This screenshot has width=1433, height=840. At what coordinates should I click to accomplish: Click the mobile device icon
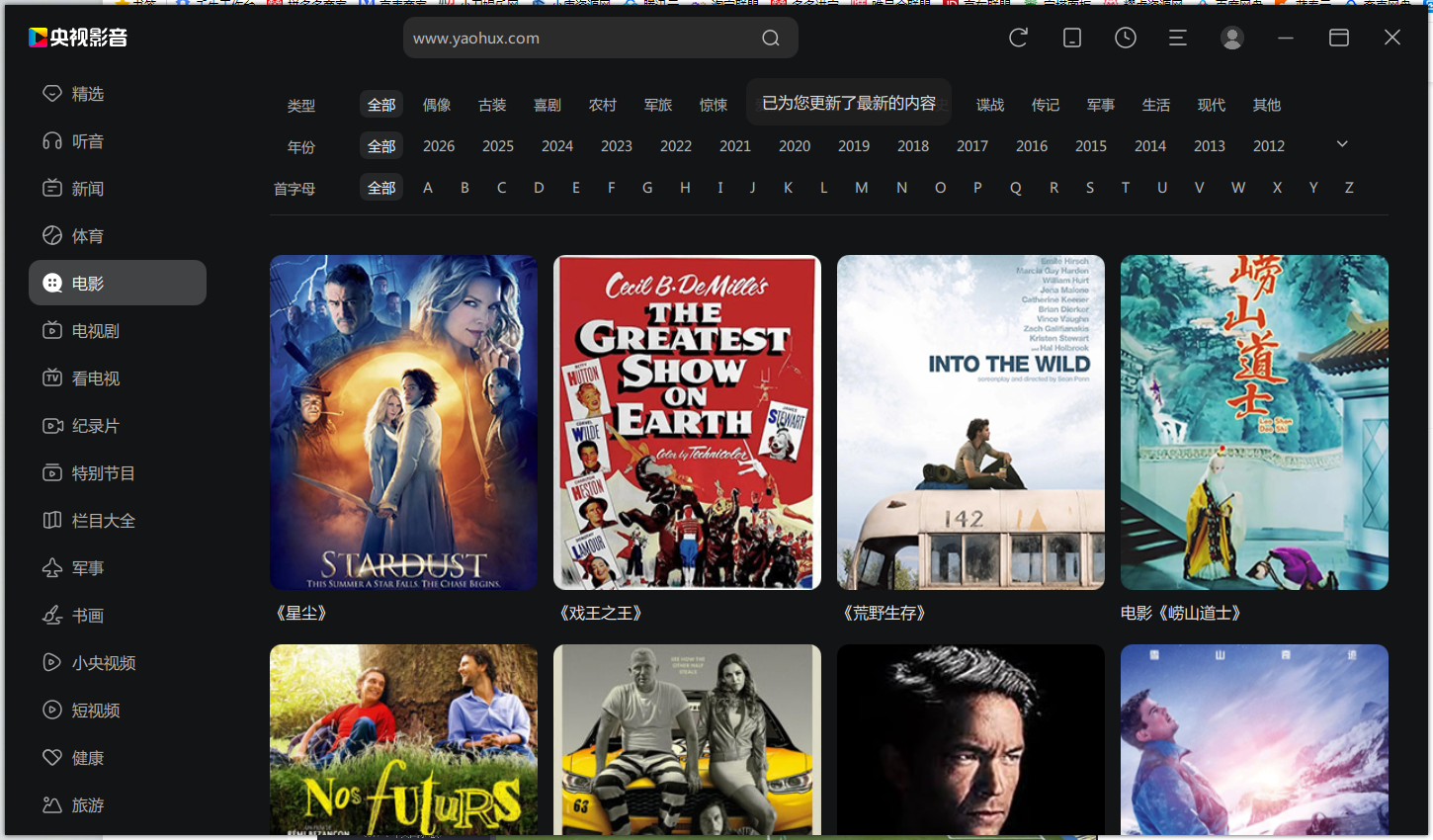pos(1071,38)
